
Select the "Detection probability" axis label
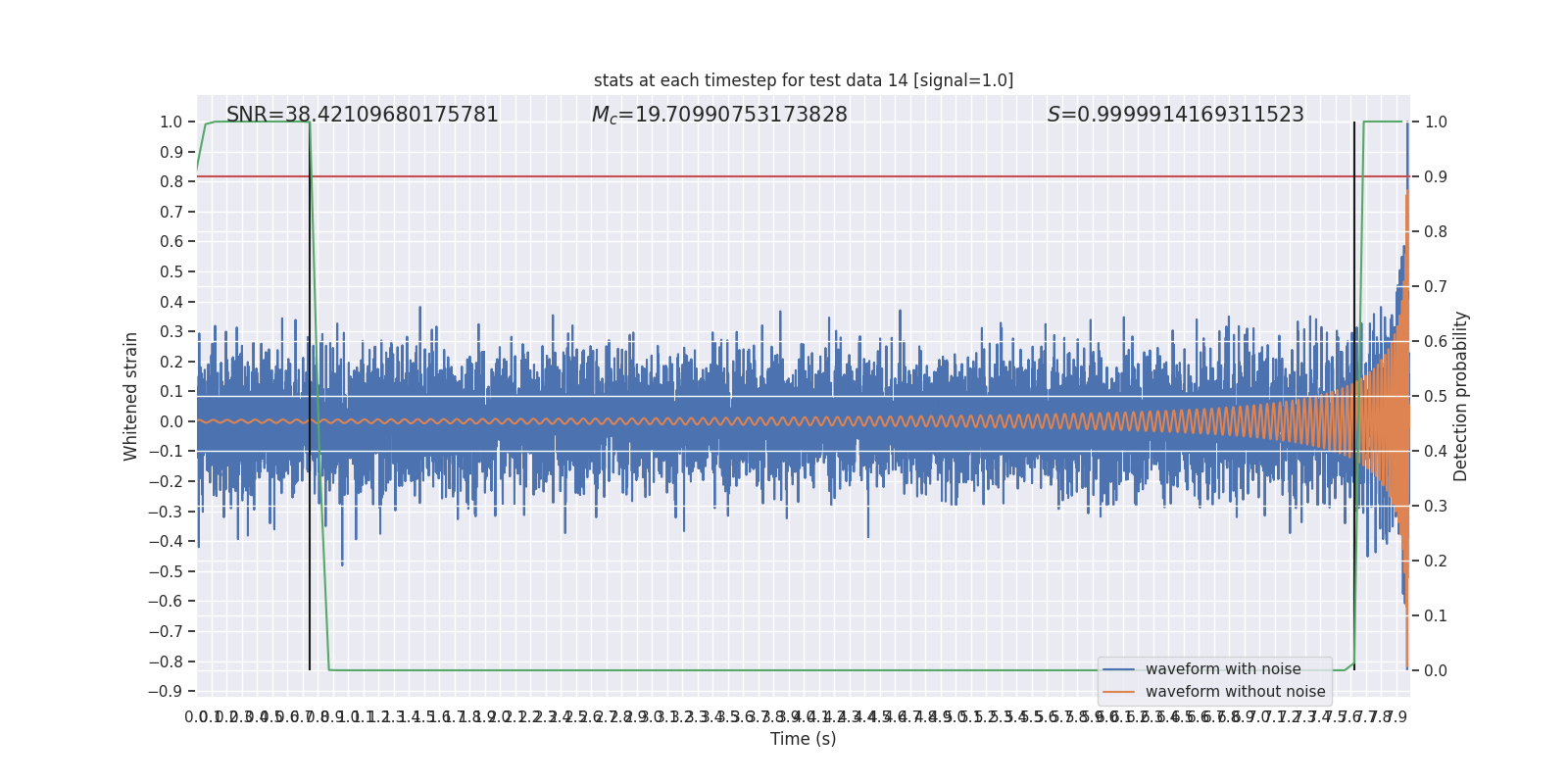1461,396
